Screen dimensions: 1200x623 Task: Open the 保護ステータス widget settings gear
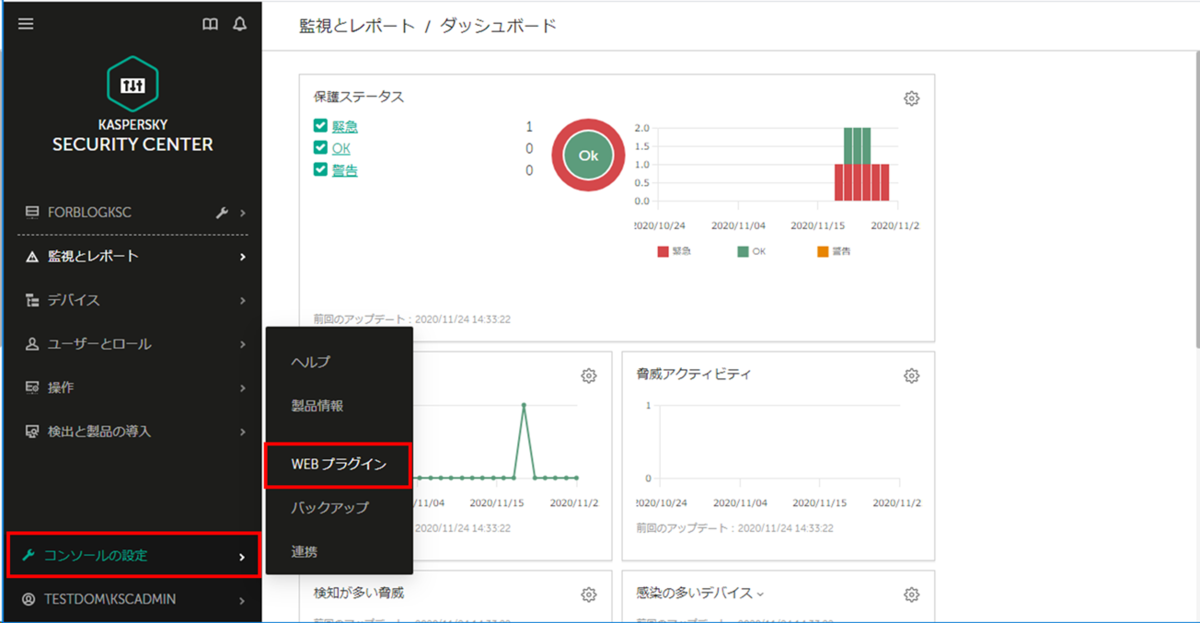910,98
